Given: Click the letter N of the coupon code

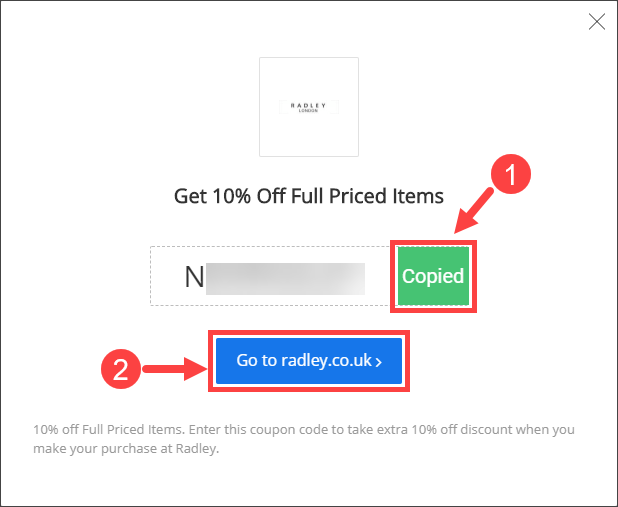Looking at the screenshot, I should 194,277.
